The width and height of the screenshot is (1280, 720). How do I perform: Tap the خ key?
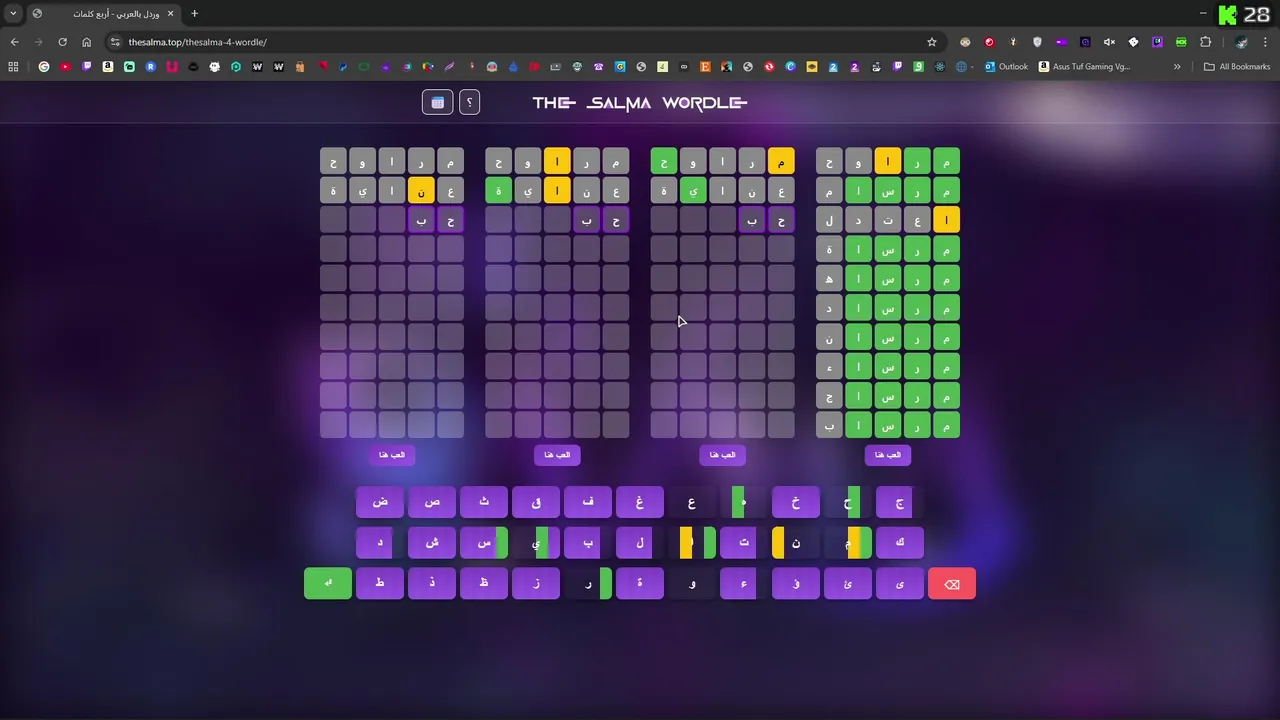click(x=796, y=502)
